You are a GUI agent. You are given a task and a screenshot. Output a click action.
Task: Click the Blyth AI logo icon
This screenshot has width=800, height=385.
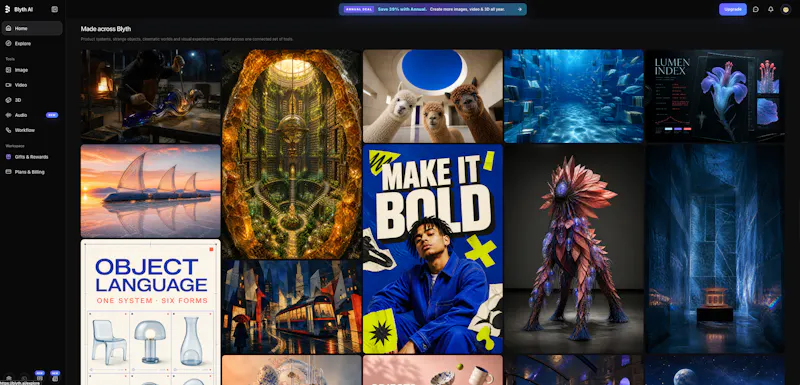tap(7, 9)
